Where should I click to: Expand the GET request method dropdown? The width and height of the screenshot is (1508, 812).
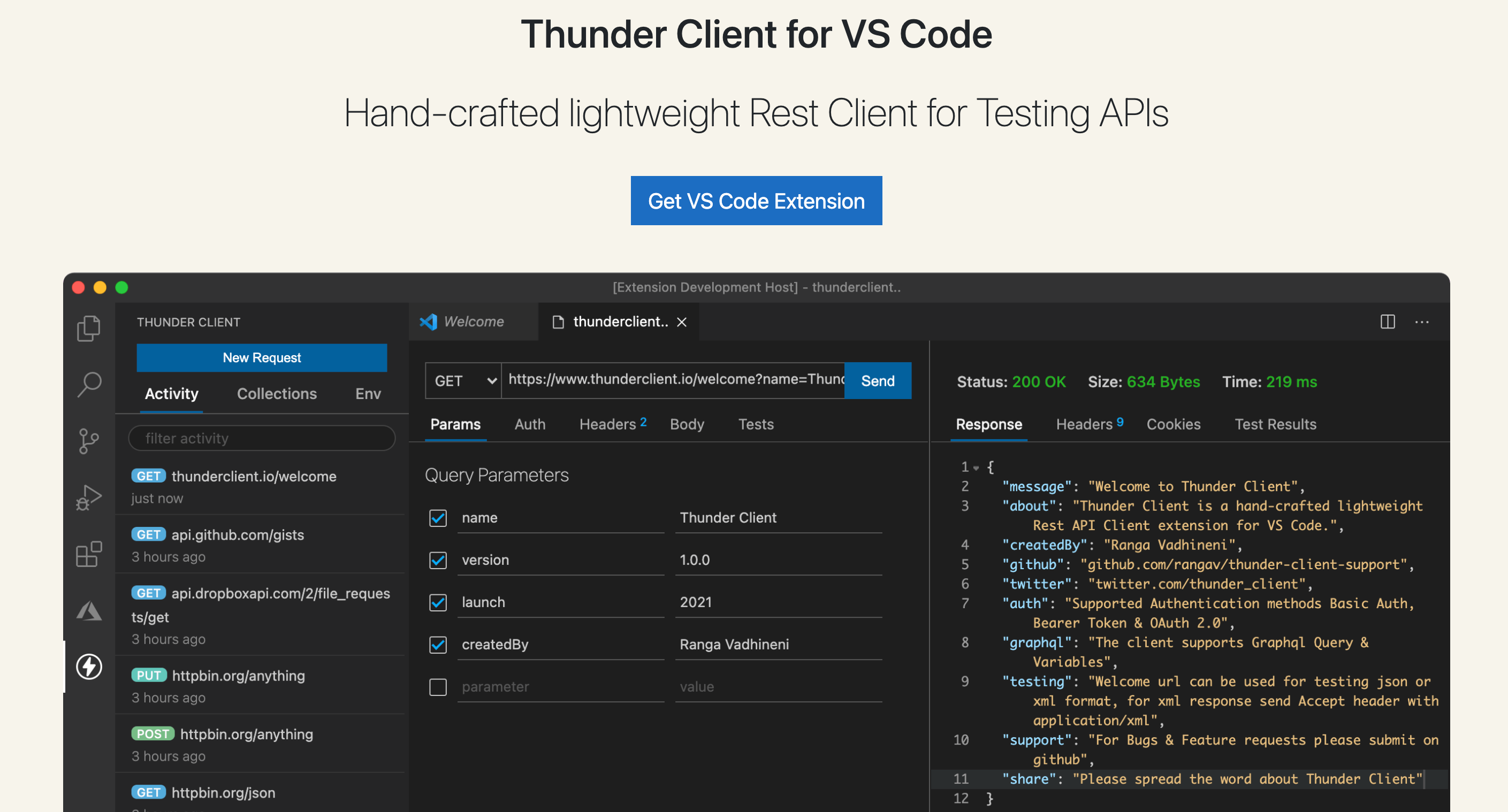(x=461, y=381)
